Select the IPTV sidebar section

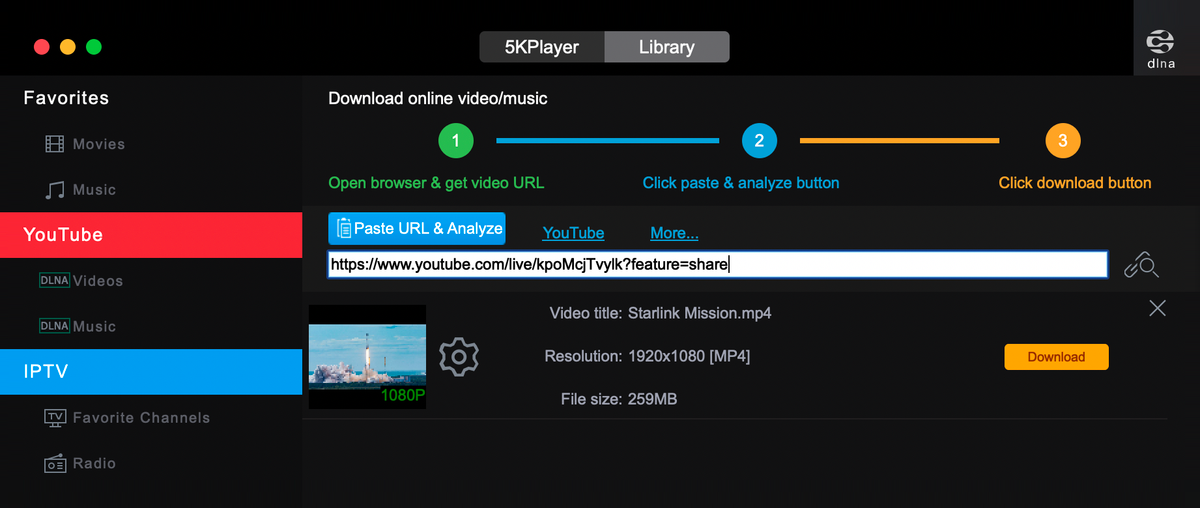pyautogui.click(x=151, y=372)
